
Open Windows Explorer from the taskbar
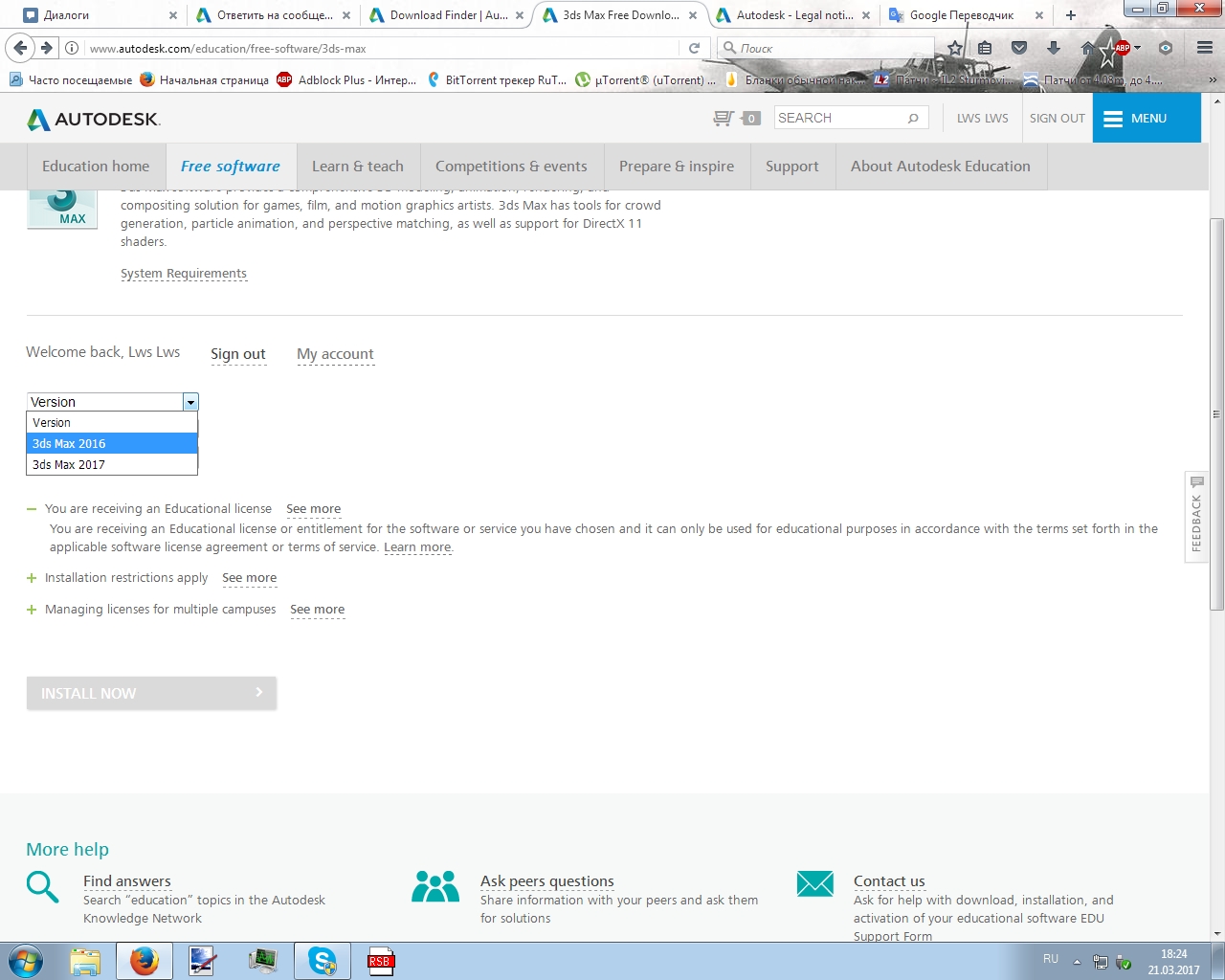click(85, 961)
